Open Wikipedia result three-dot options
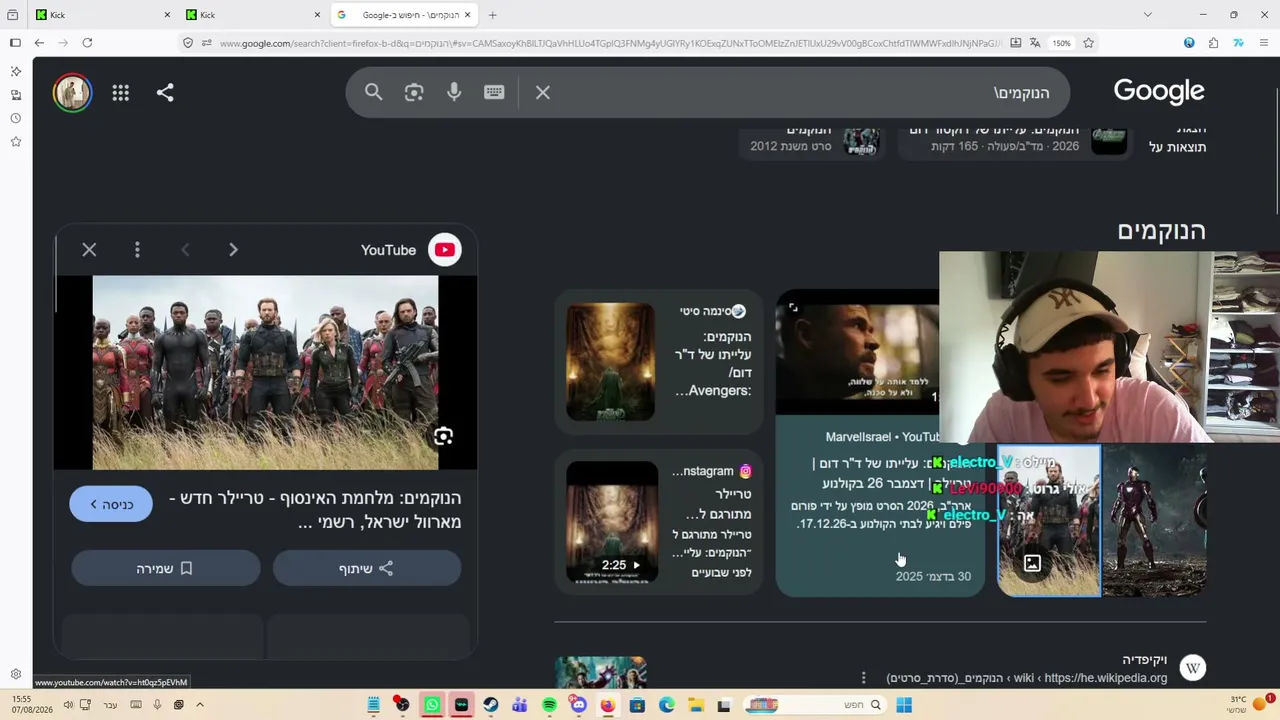Screen dimensions: 1280x720 point(864,678)
